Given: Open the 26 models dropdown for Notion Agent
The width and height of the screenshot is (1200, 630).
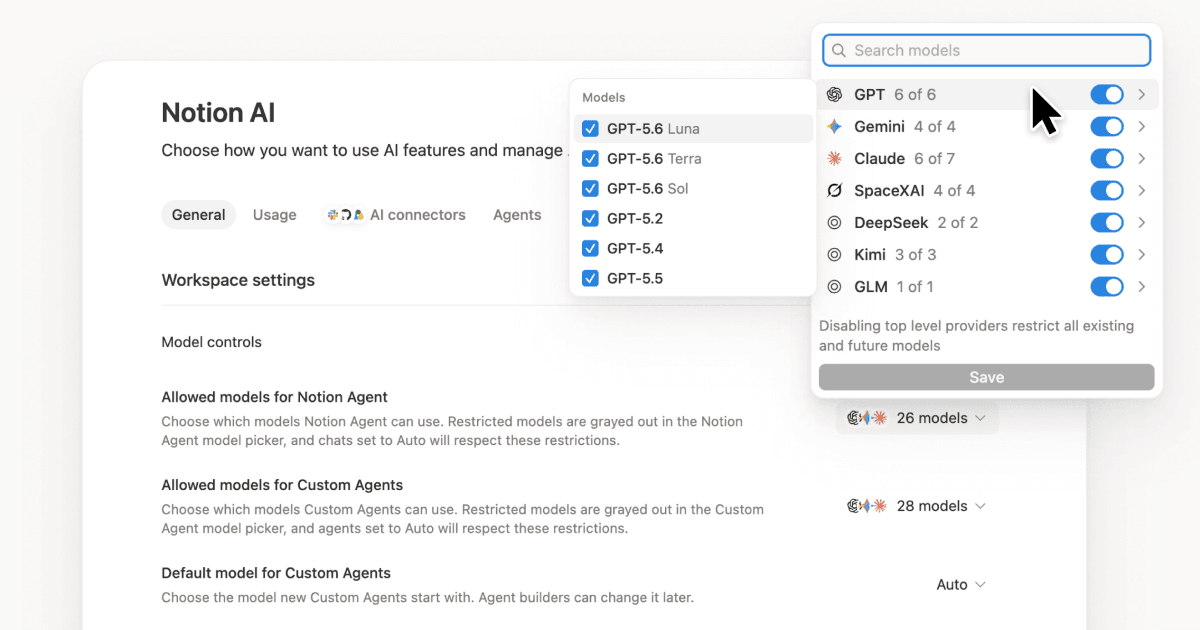Looking at the screenshot, I should click(x=917, y=418).
